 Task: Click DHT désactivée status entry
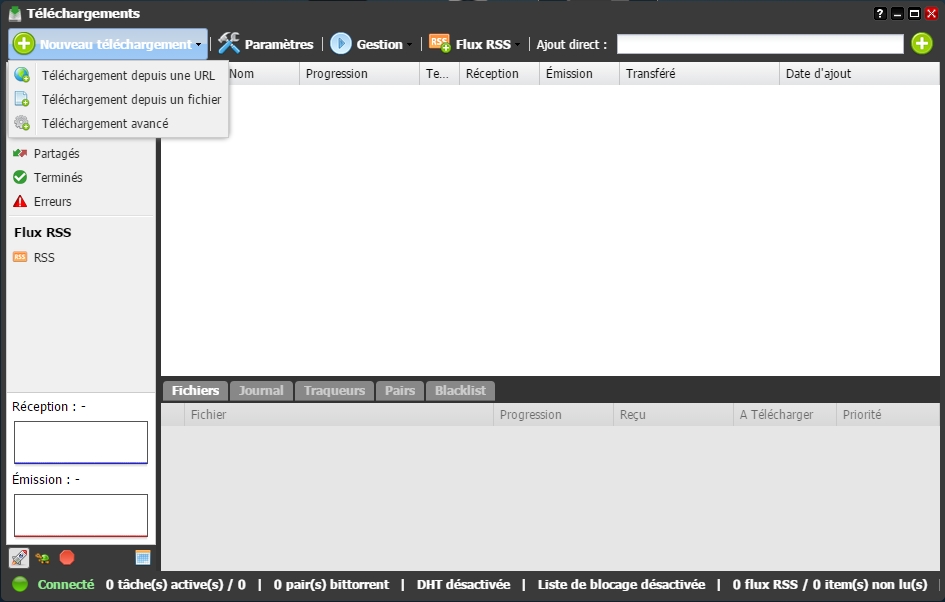pos(463,585)
